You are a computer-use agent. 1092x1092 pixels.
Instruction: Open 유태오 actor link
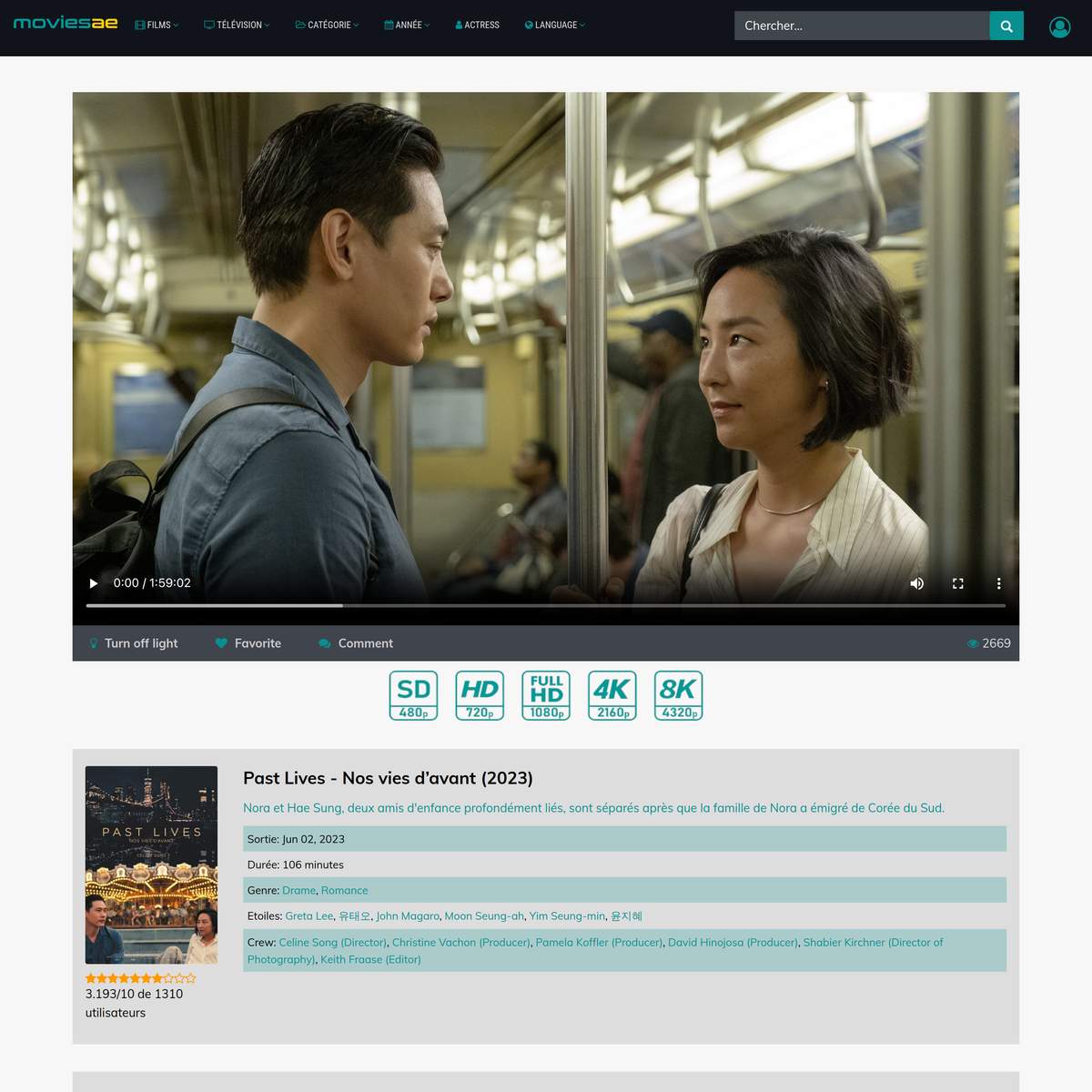point(355,916)
